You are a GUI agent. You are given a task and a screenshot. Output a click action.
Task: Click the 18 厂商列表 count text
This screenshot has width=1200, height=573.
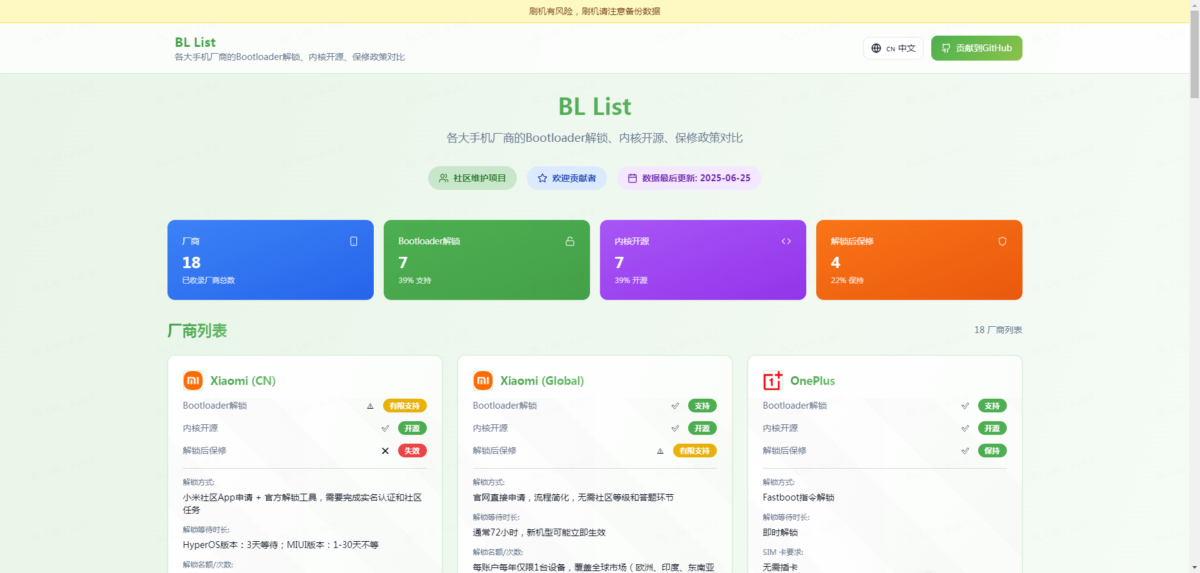998,330
